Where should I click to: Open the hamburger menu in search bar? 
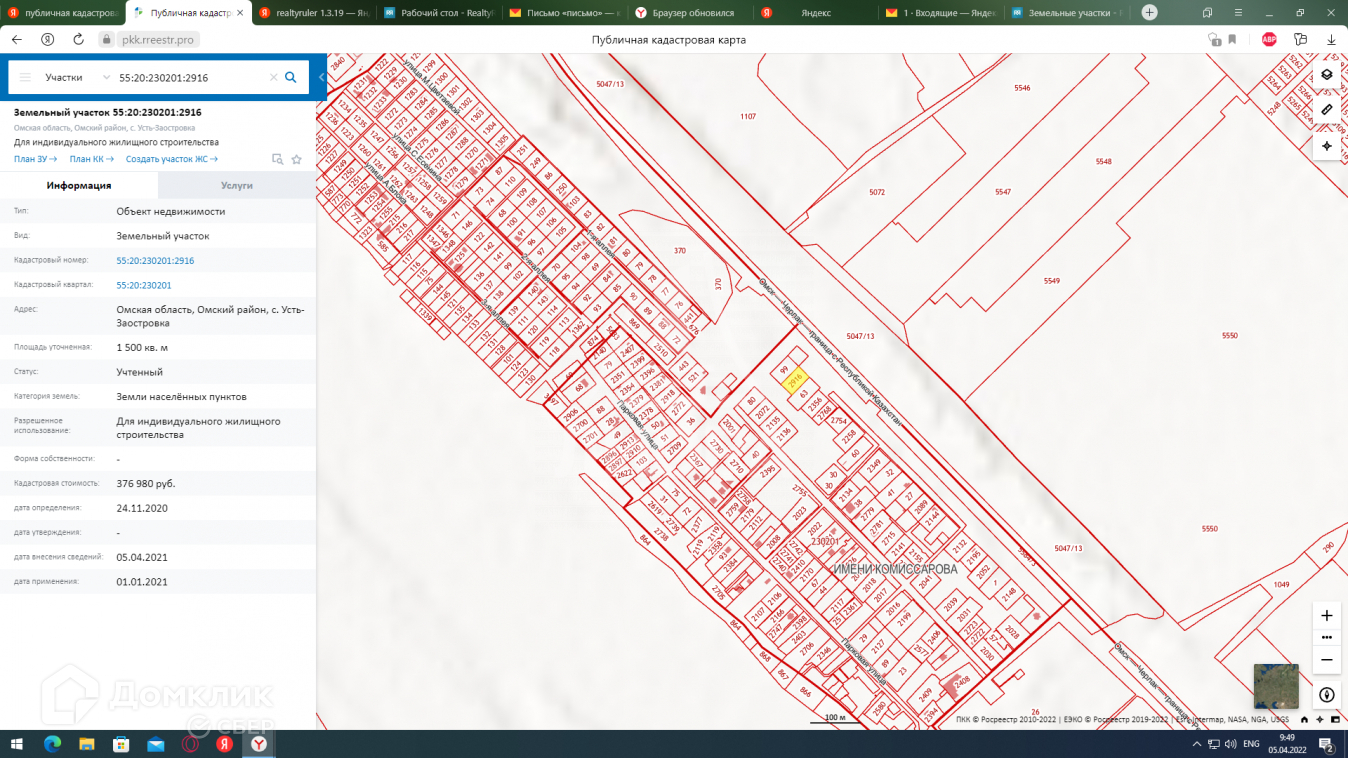25,77
